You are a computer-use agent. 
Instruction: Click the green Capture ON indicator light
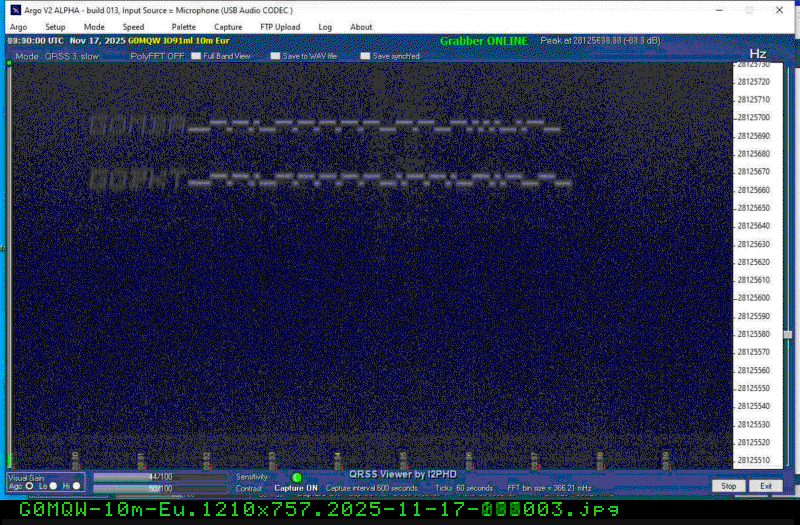296,478
